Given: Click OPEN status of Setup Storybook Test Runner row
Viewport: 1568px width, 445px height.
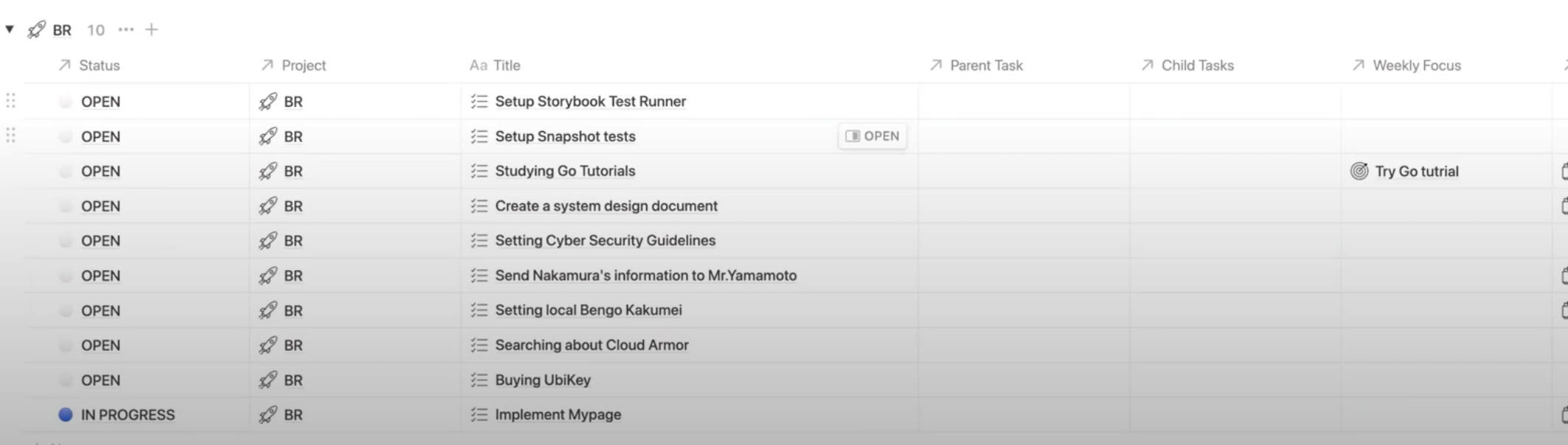Looking at the screenshot, I should [x=100, y=102].
